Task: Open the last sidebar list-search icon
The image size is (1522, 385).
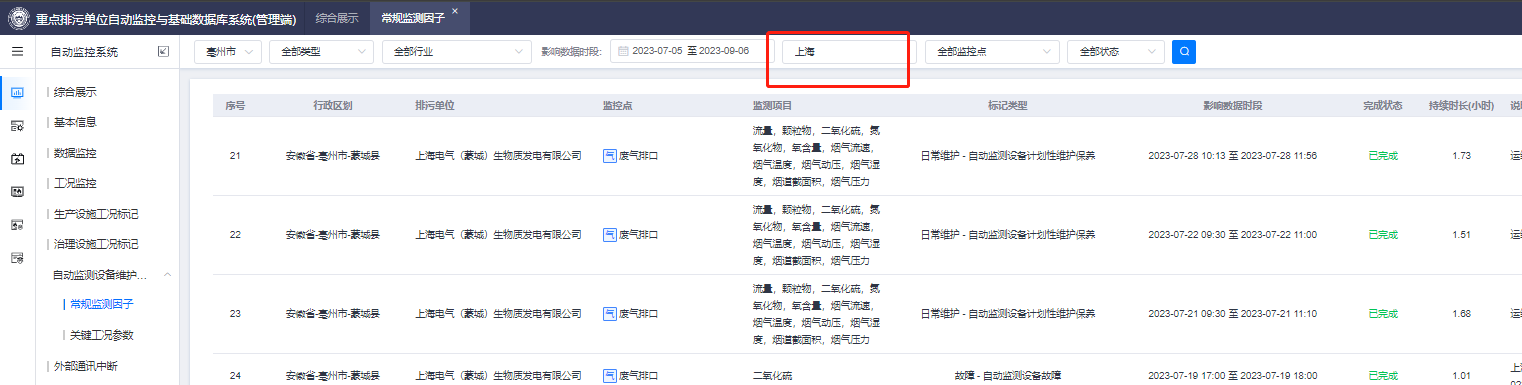Action: [x=17, y=258]
